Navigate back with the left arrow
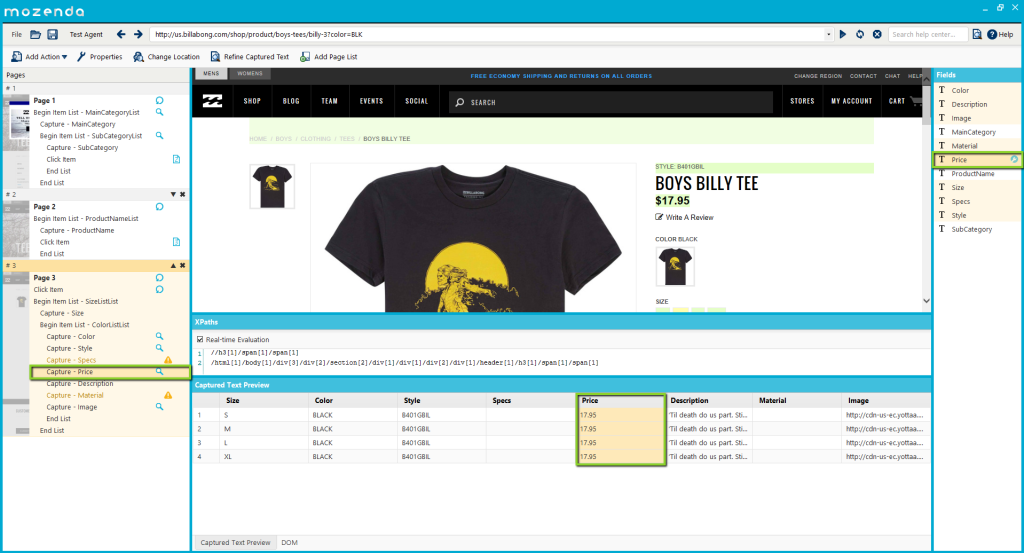Image resolution: width=1024 pixels, height=553 pixels. tap(121, 34)
